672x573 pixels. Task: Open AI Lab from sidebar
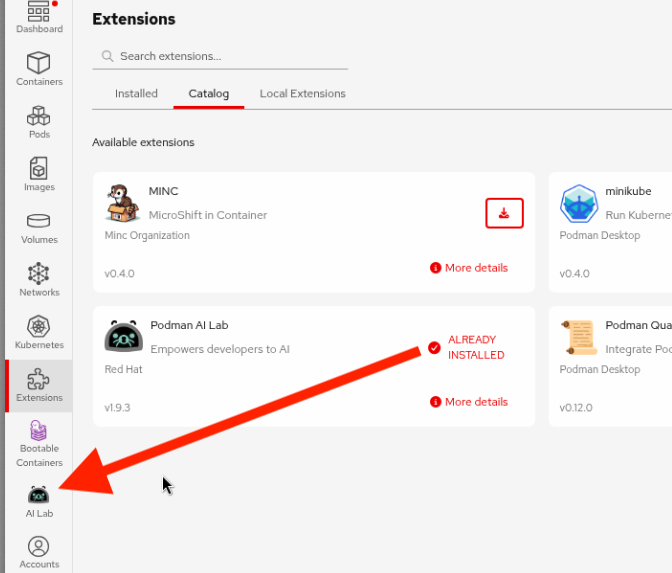point(38,500)
